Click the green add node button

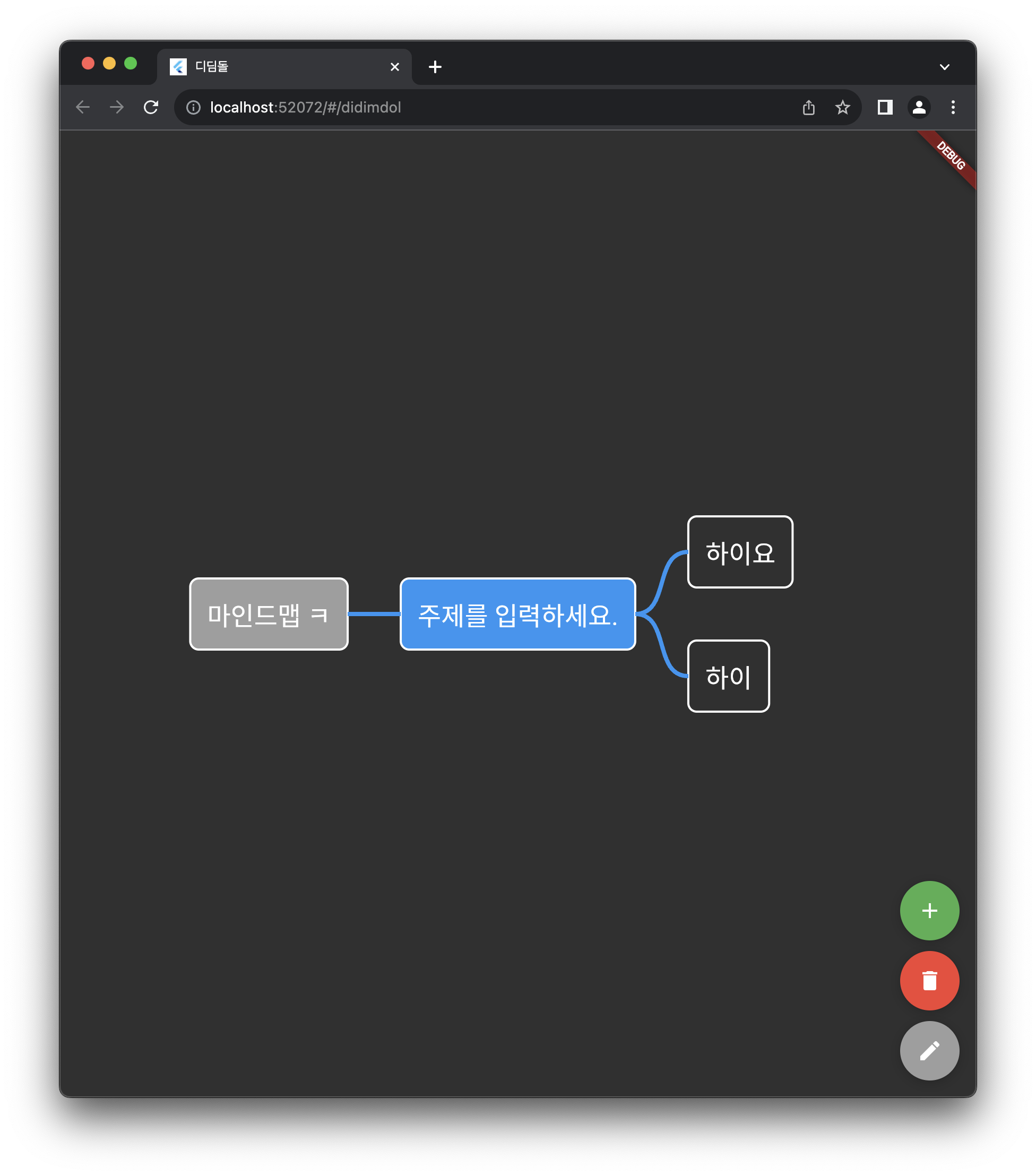click(x=929, y=910)
